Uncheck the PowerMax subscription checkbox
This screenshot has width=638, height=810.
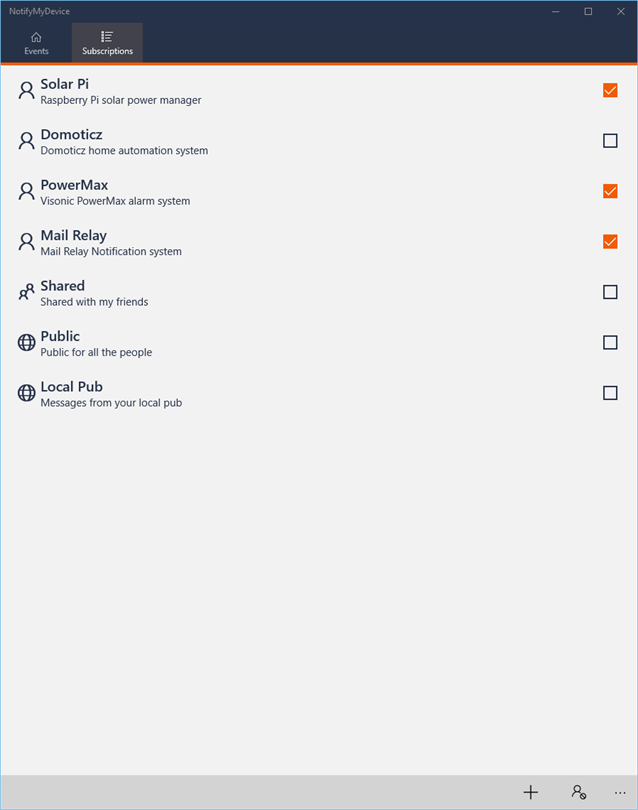click(x=610, y=191)
